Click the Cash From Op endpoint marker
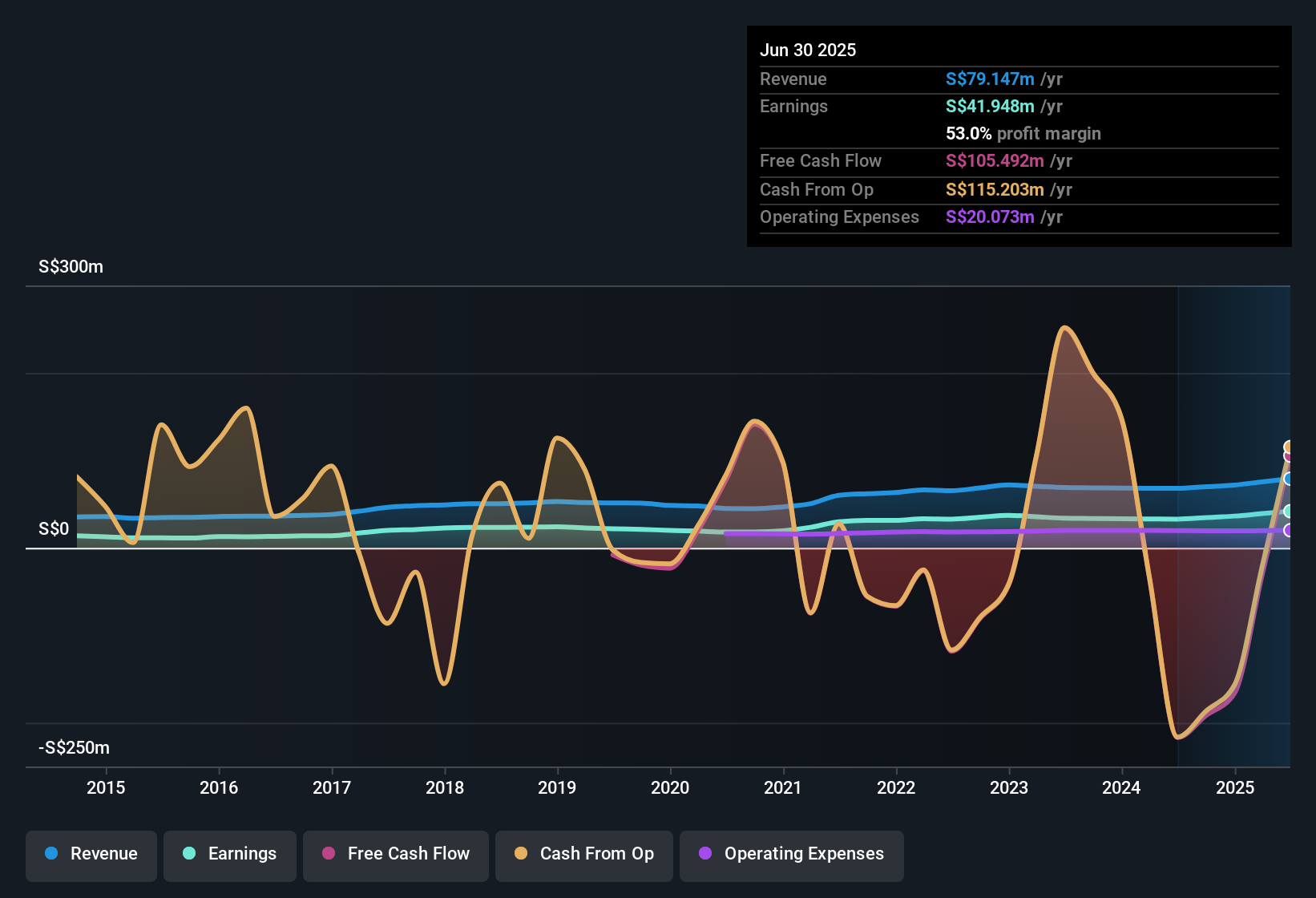Screen dimensions: 1316x898 [1289, 447]
